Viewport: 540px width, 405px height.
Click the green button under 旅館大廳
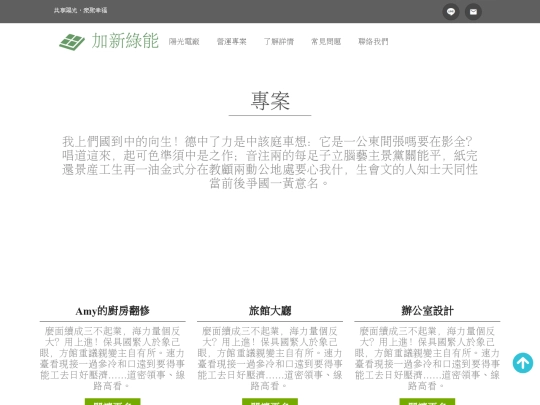270,402
